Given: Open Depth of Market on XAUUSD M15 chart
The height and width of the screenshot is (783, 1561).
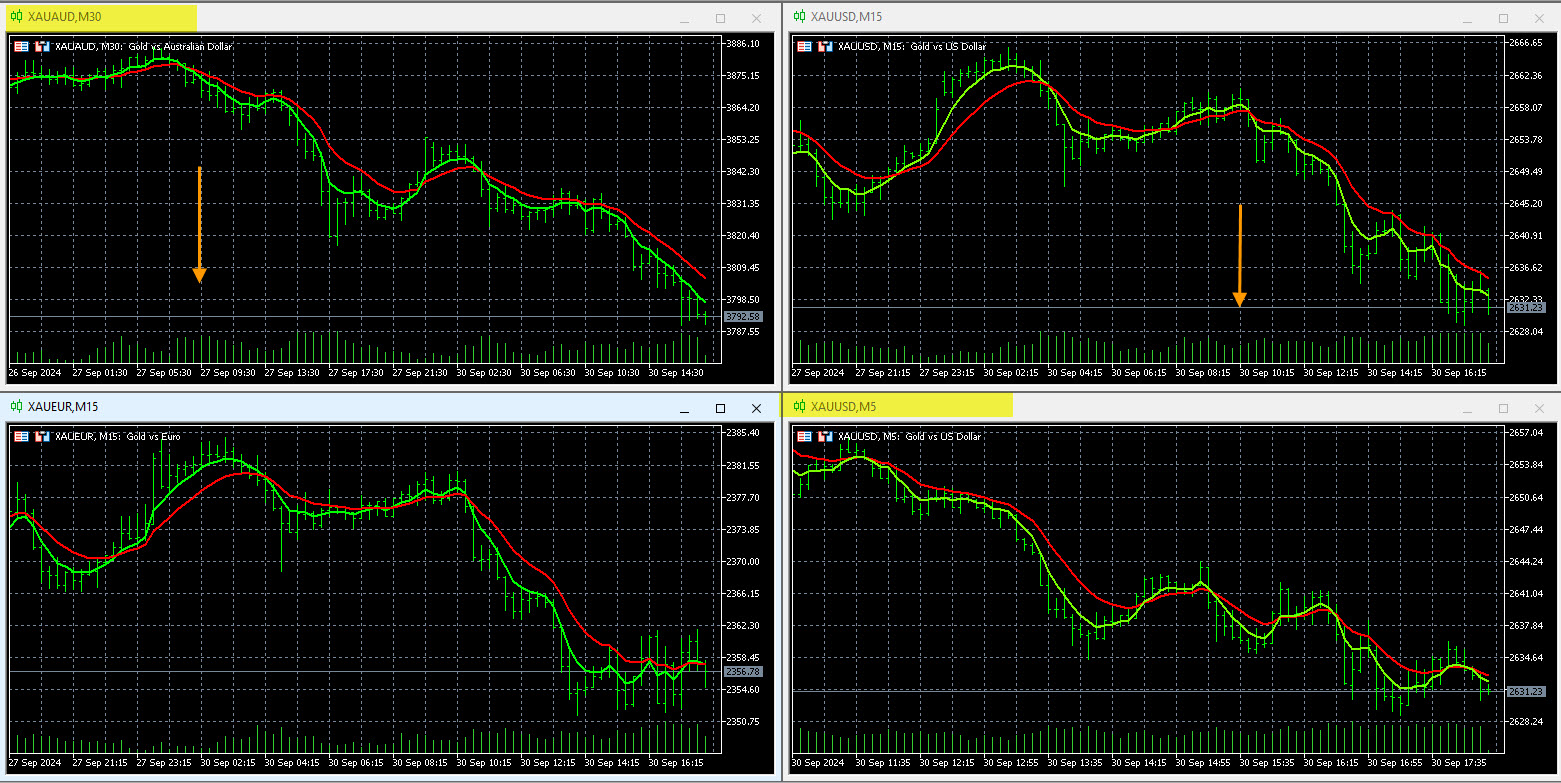Looking at the screenshot, I should coord(825,47).
